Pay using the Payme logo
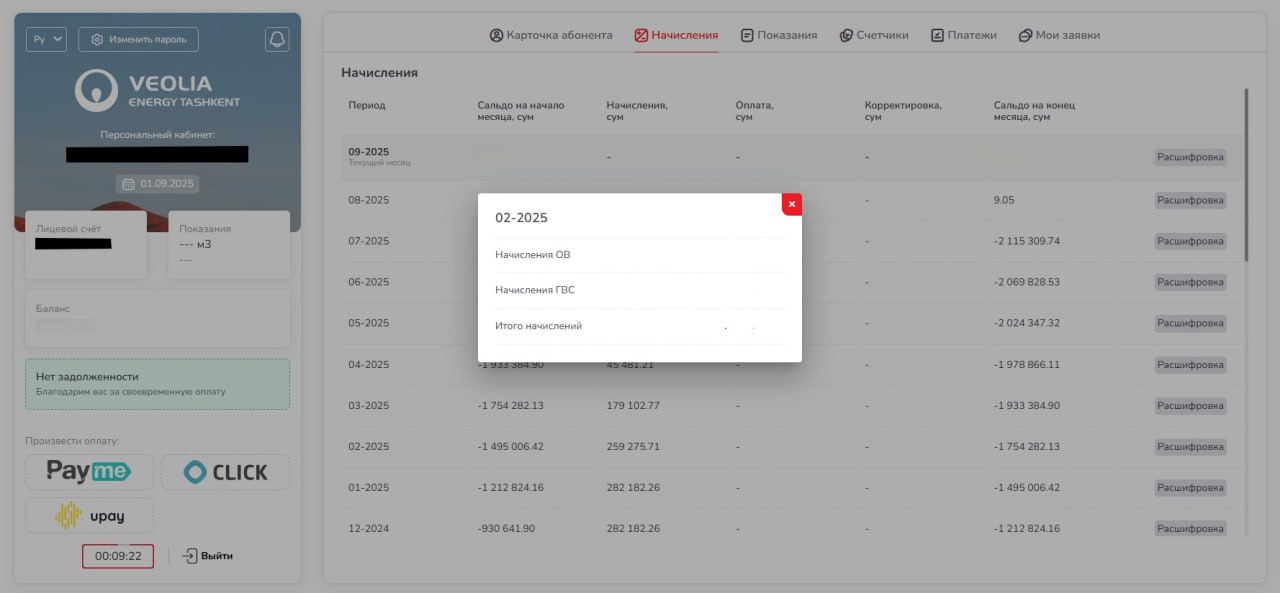 pyautogui.click(x=89, y=472)
